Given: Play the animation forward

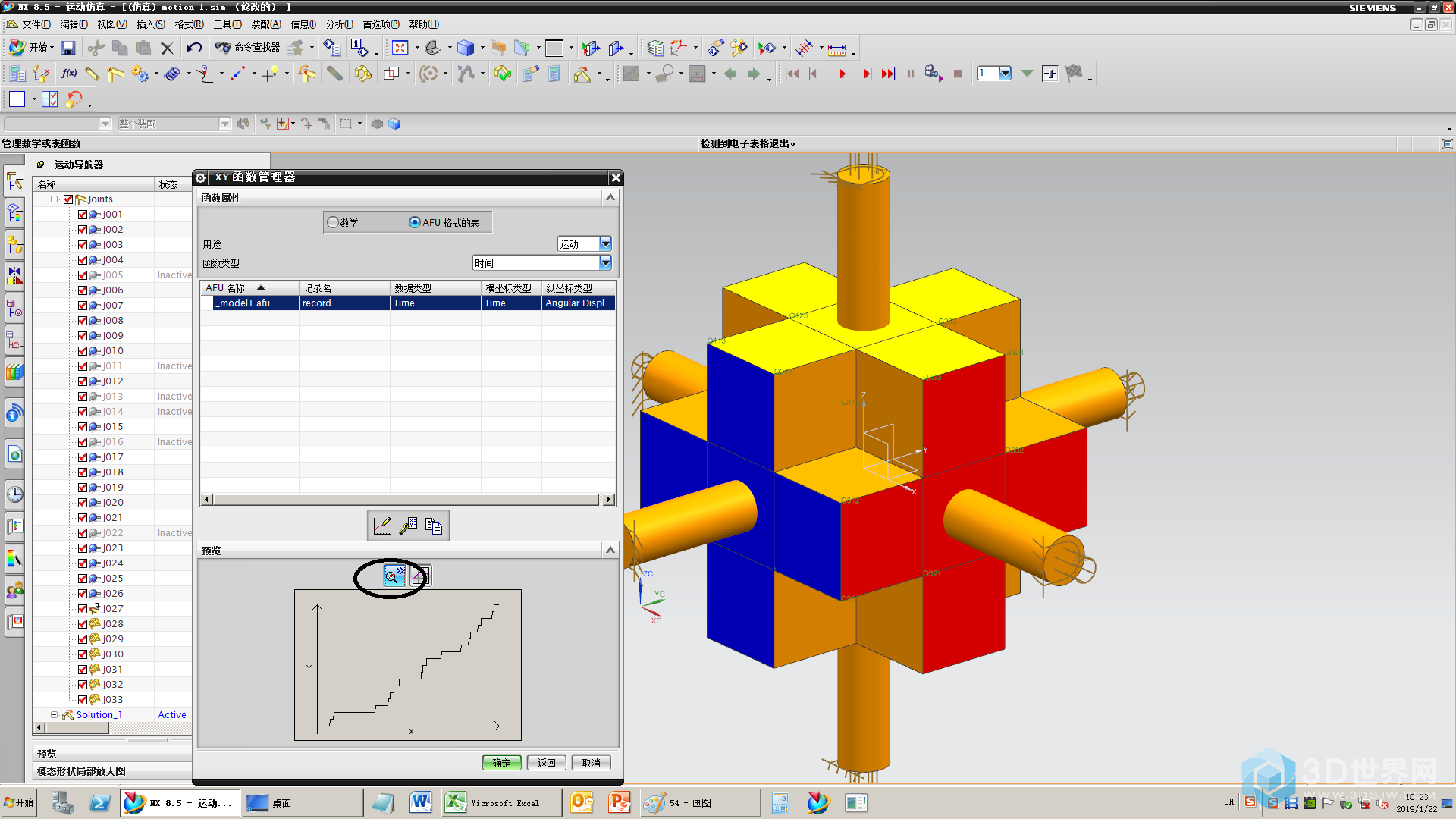Looking at the screenshot, I should (x=842, y=74).
